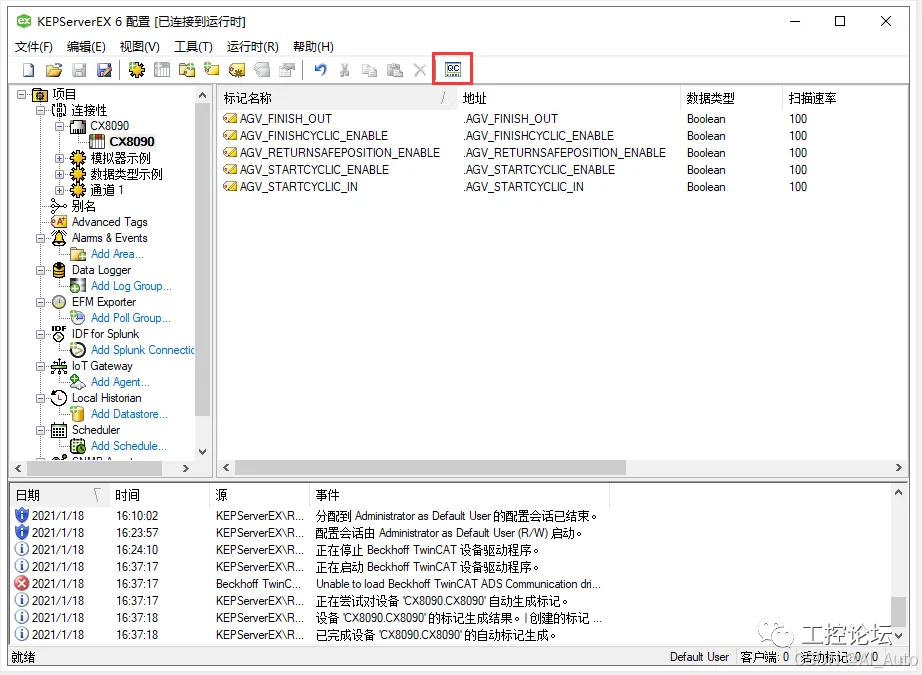
Task: Open properties toolbar icon
Action: [x=287, y=70]
